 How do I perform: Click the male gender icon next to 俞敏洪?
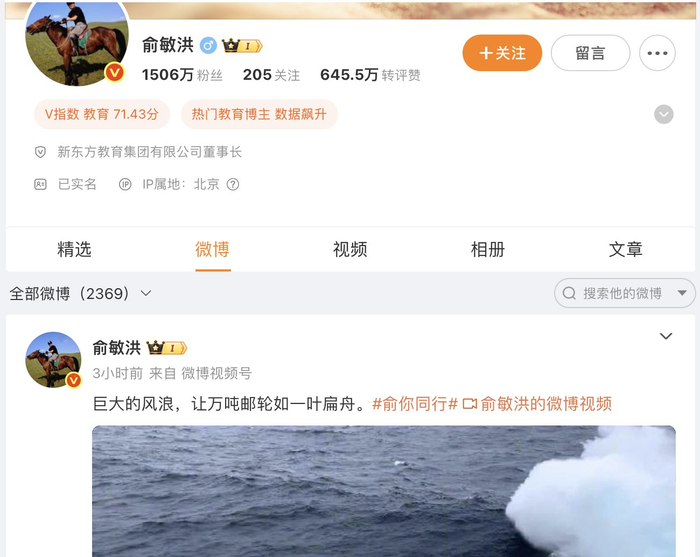[x=208, y=46]
